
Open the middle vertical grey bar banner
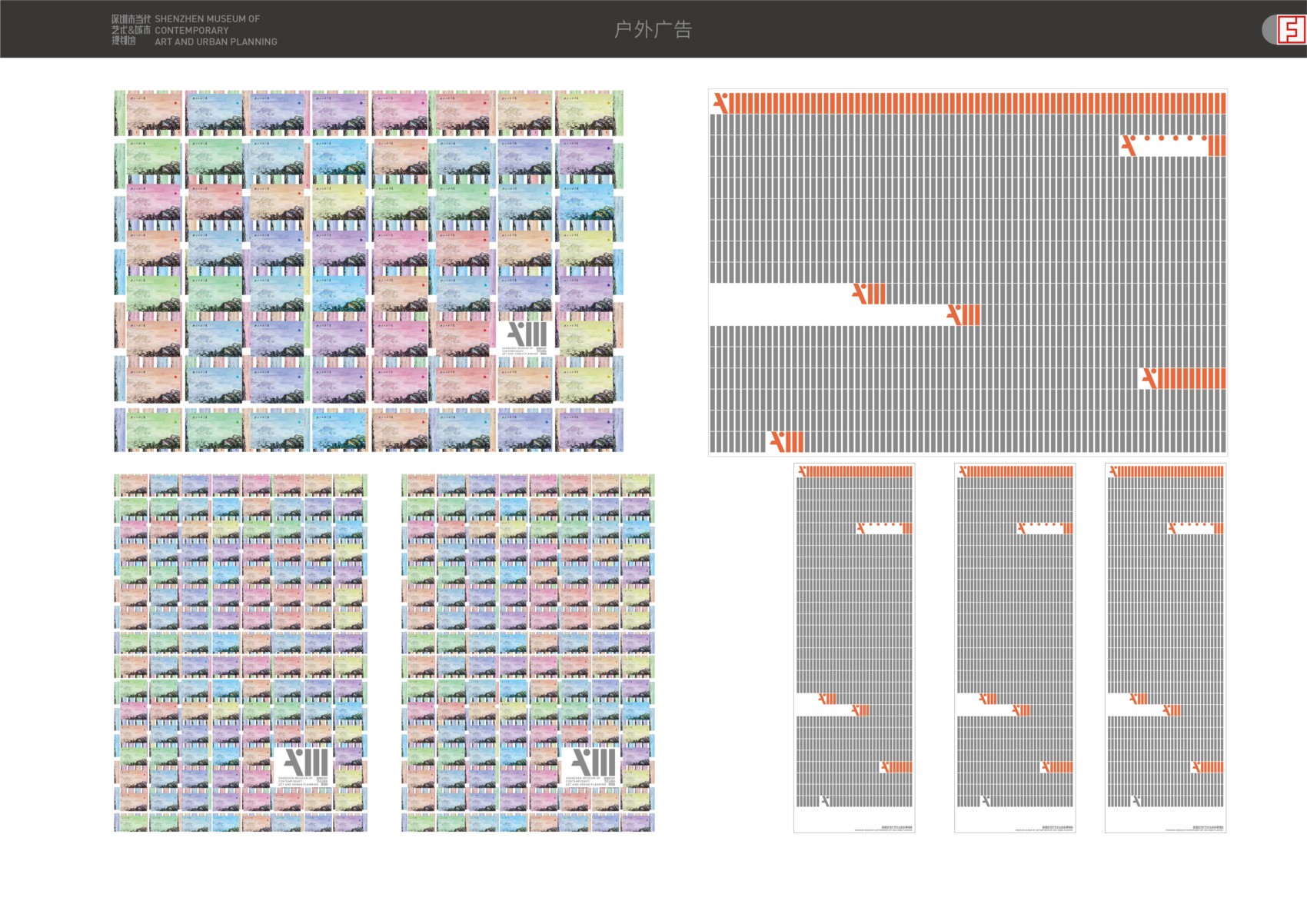1015,648
